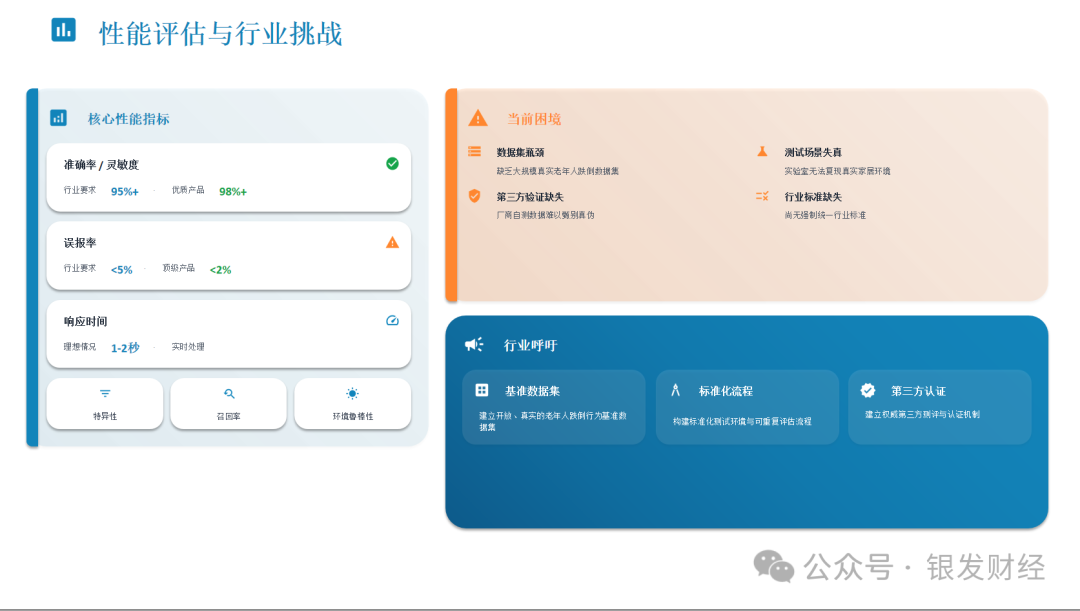Click the flask icon beside 测试场景失真
The width and height of the screenshot is (1080, 611).
pyautogui.click(x=762, y=152)
